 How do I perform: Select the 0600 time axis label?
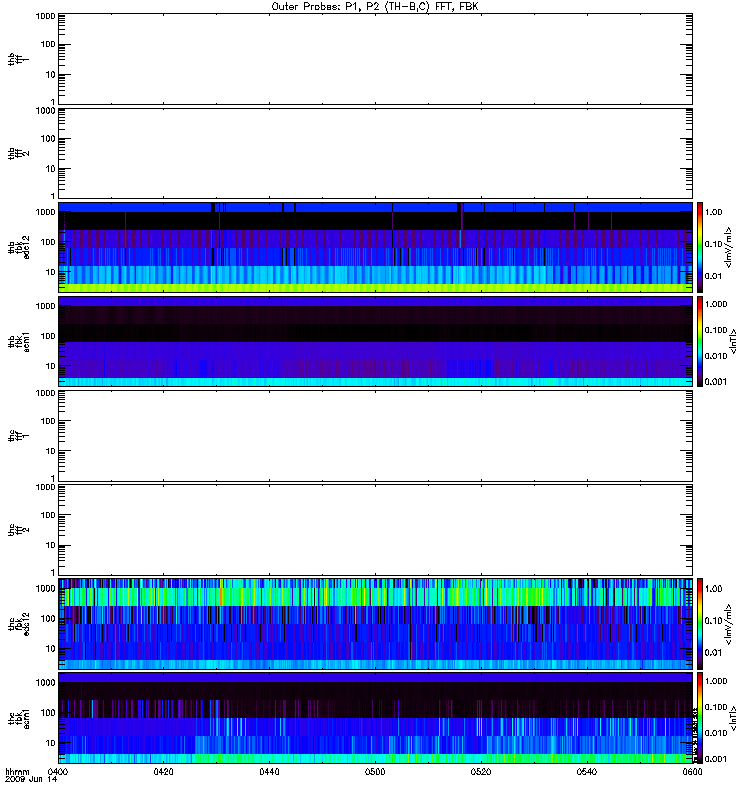[x=692, y=771]
